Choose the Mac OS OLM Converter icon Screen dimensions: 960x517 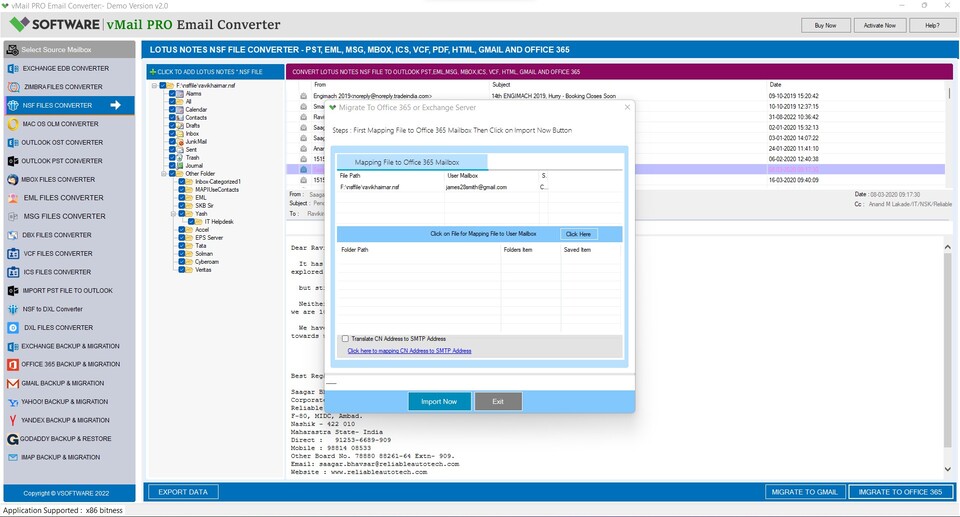pos(13,124)
